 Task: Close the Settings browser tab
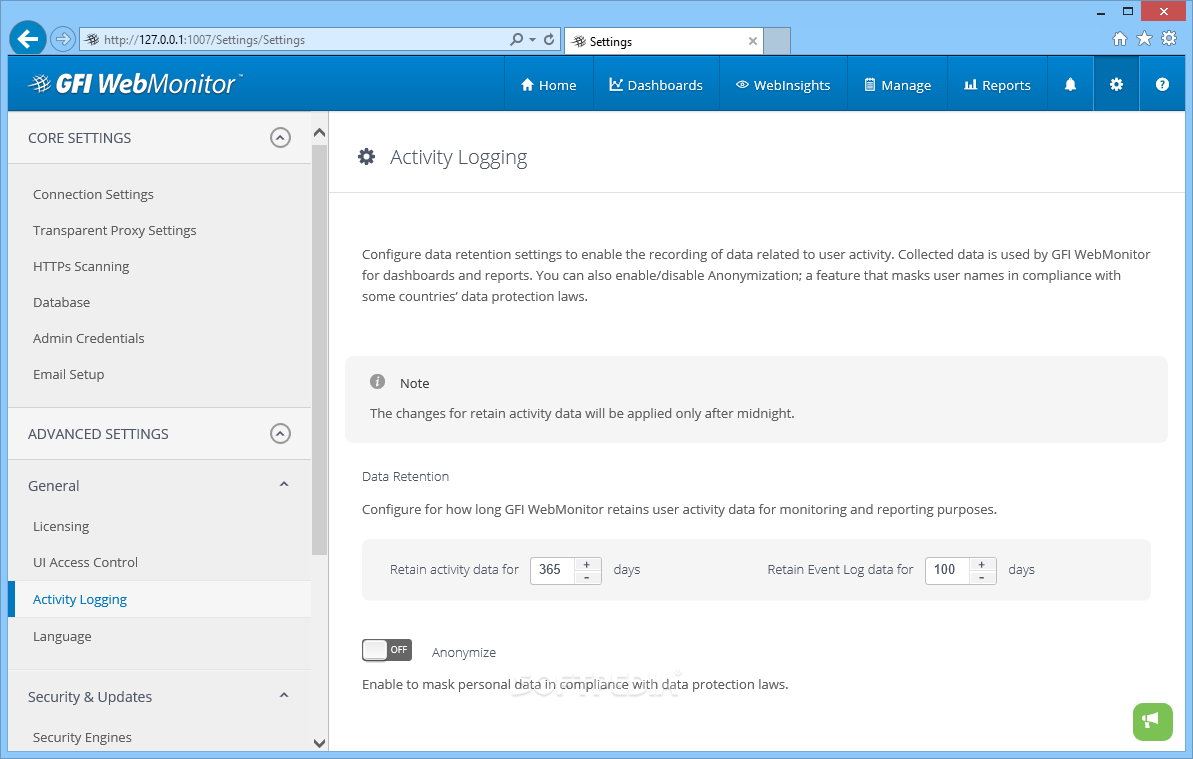pyautogui.click(x=752, y=41)
